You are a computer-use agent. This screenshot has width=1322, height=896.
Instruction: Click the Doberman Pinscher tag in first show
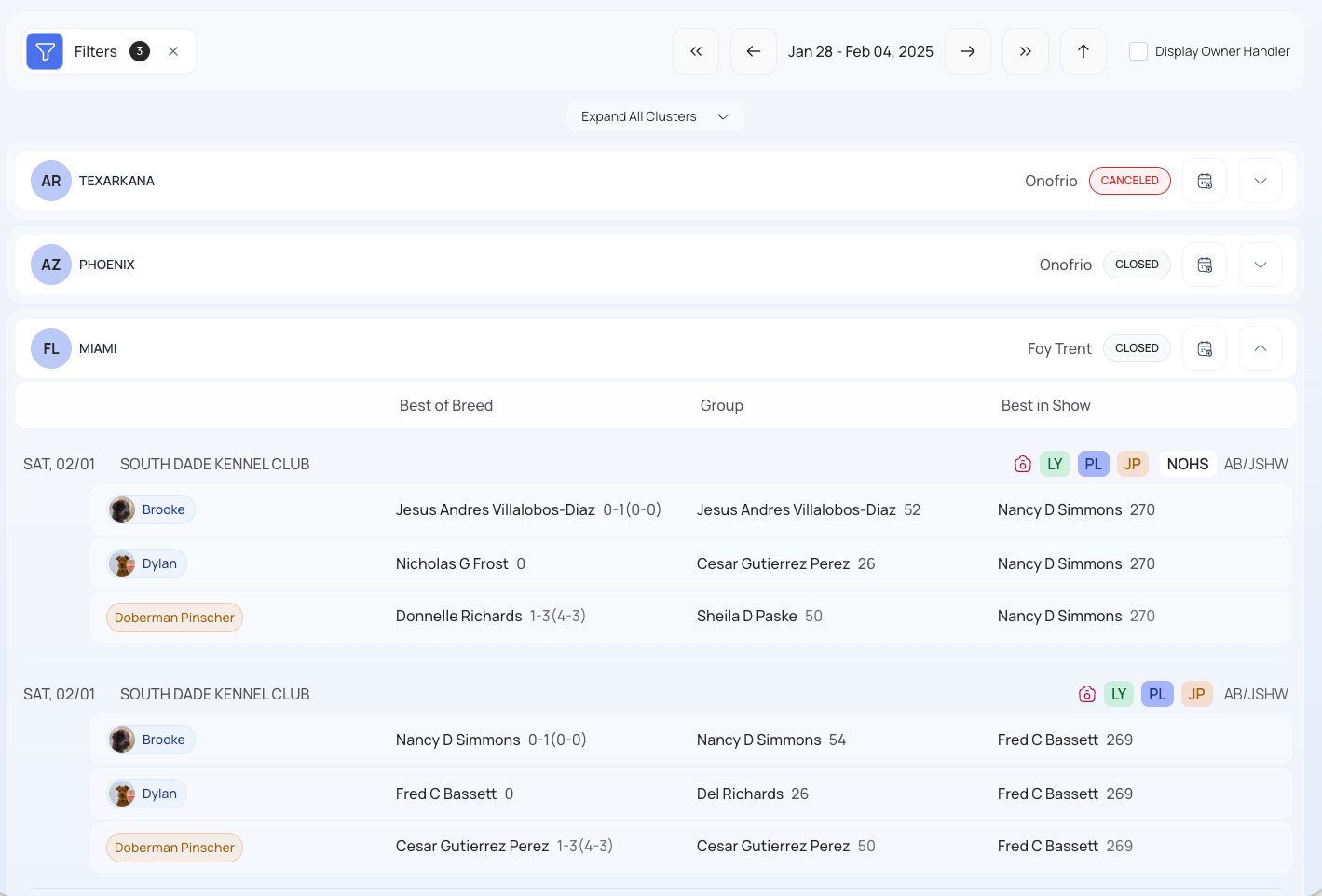174,618
